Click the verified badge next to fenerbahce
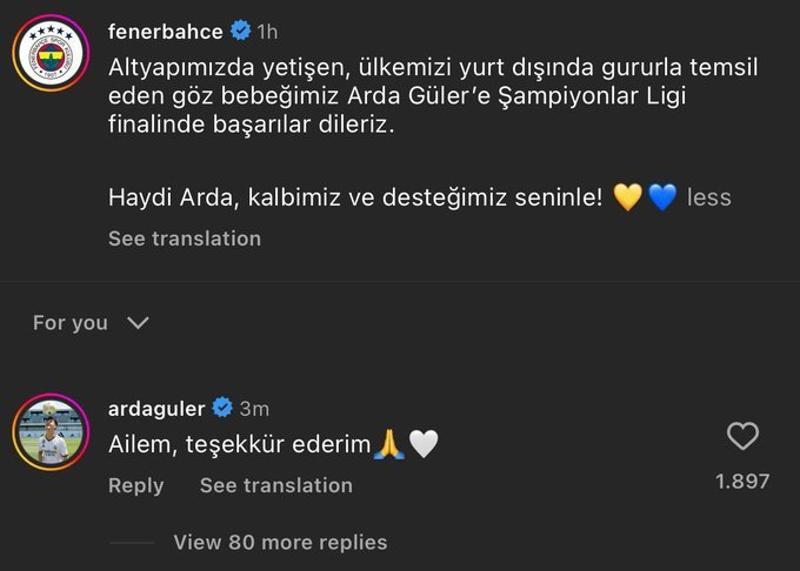Viewport: 800px width, 571px height. tap(241, 32)
